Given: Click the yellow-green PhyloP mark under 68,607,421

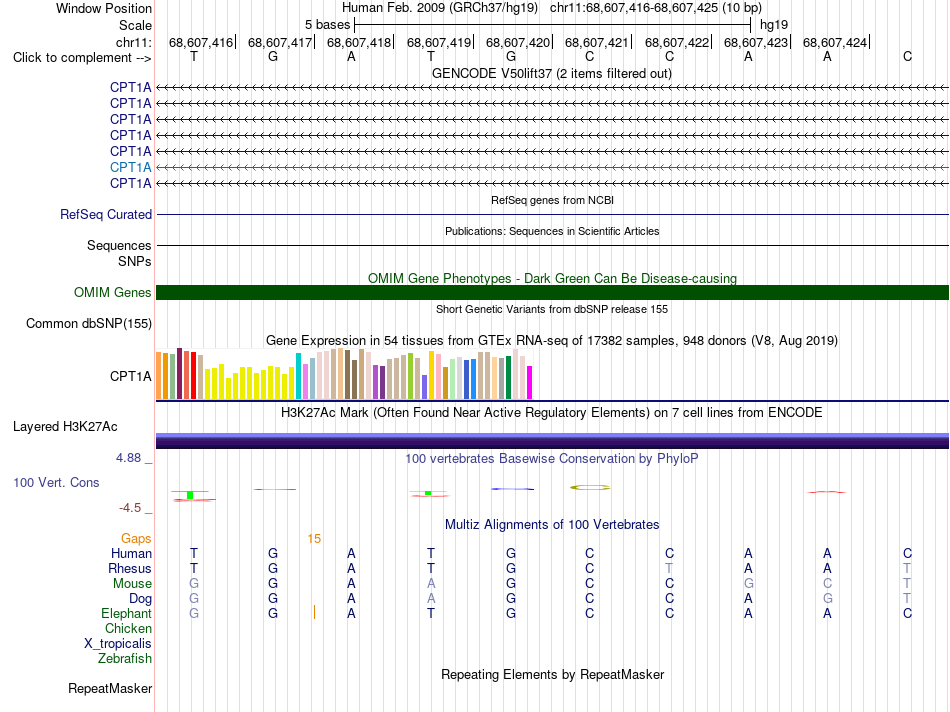Looking at the screenshot, I should click(x=590, y=487).
